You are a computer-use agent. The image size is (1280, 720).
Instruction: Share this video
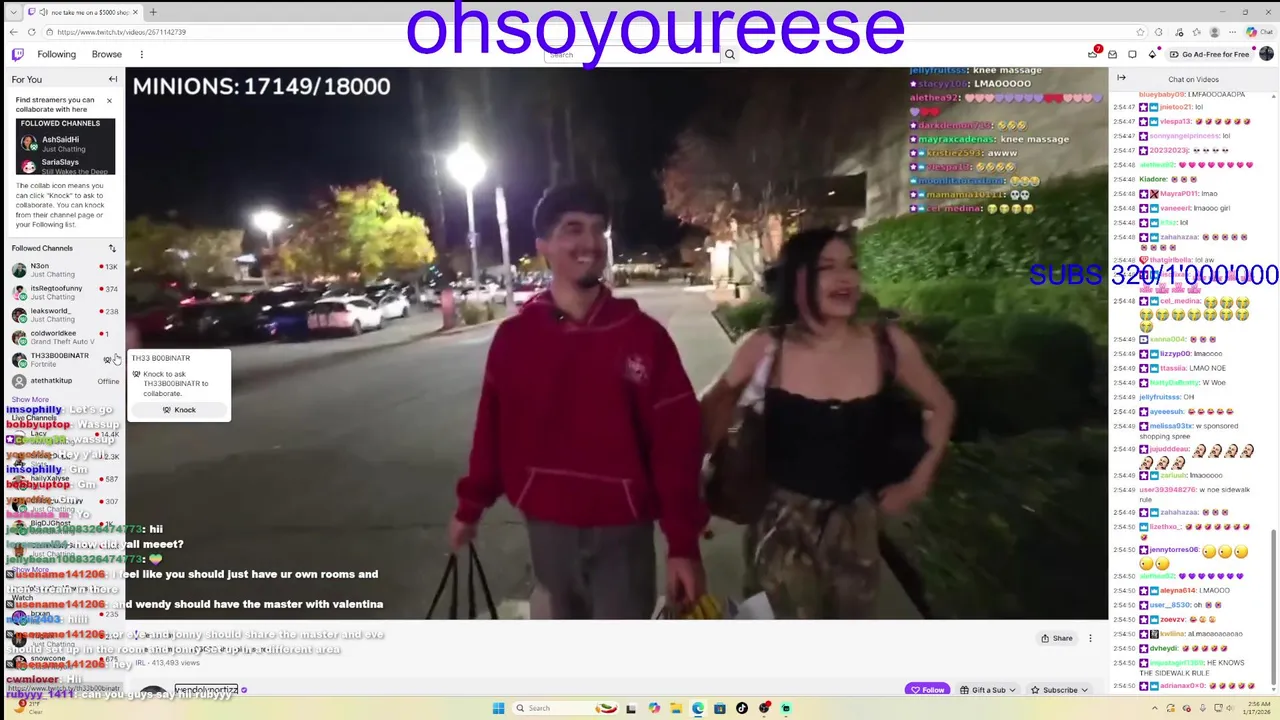(x=1057, y=638)
